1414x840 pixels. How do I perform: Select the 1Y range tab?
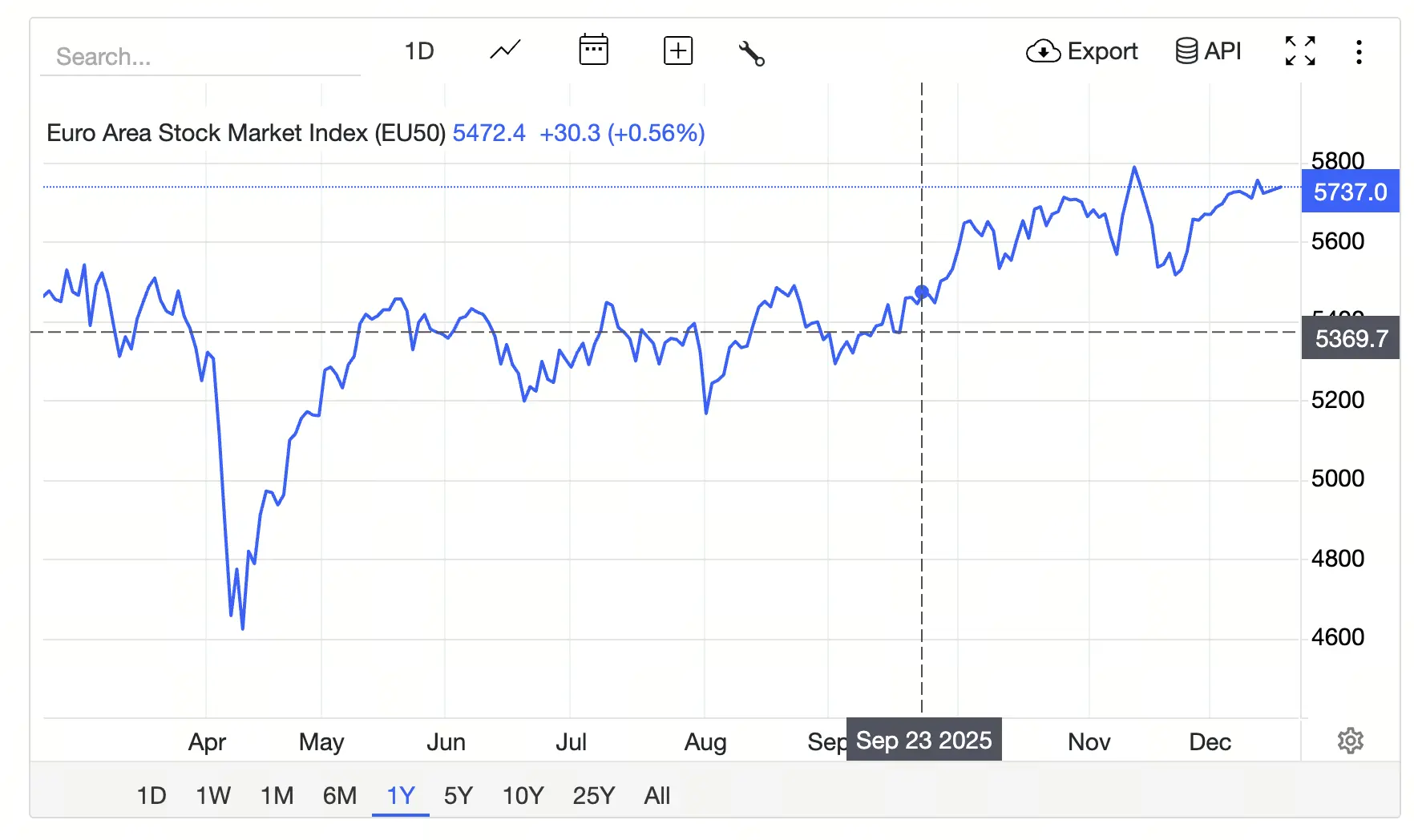pos(401,796)
